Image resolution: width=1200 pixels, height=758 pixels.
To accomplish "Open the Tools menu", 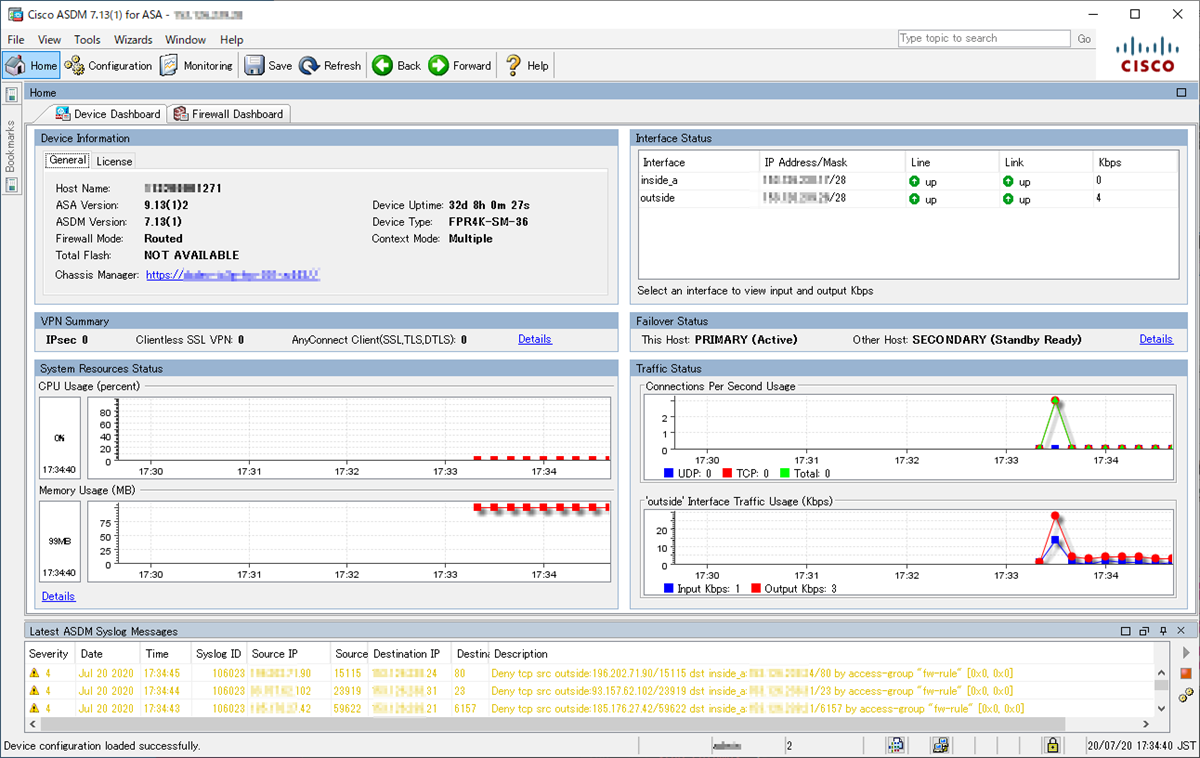I will [87, 40].
